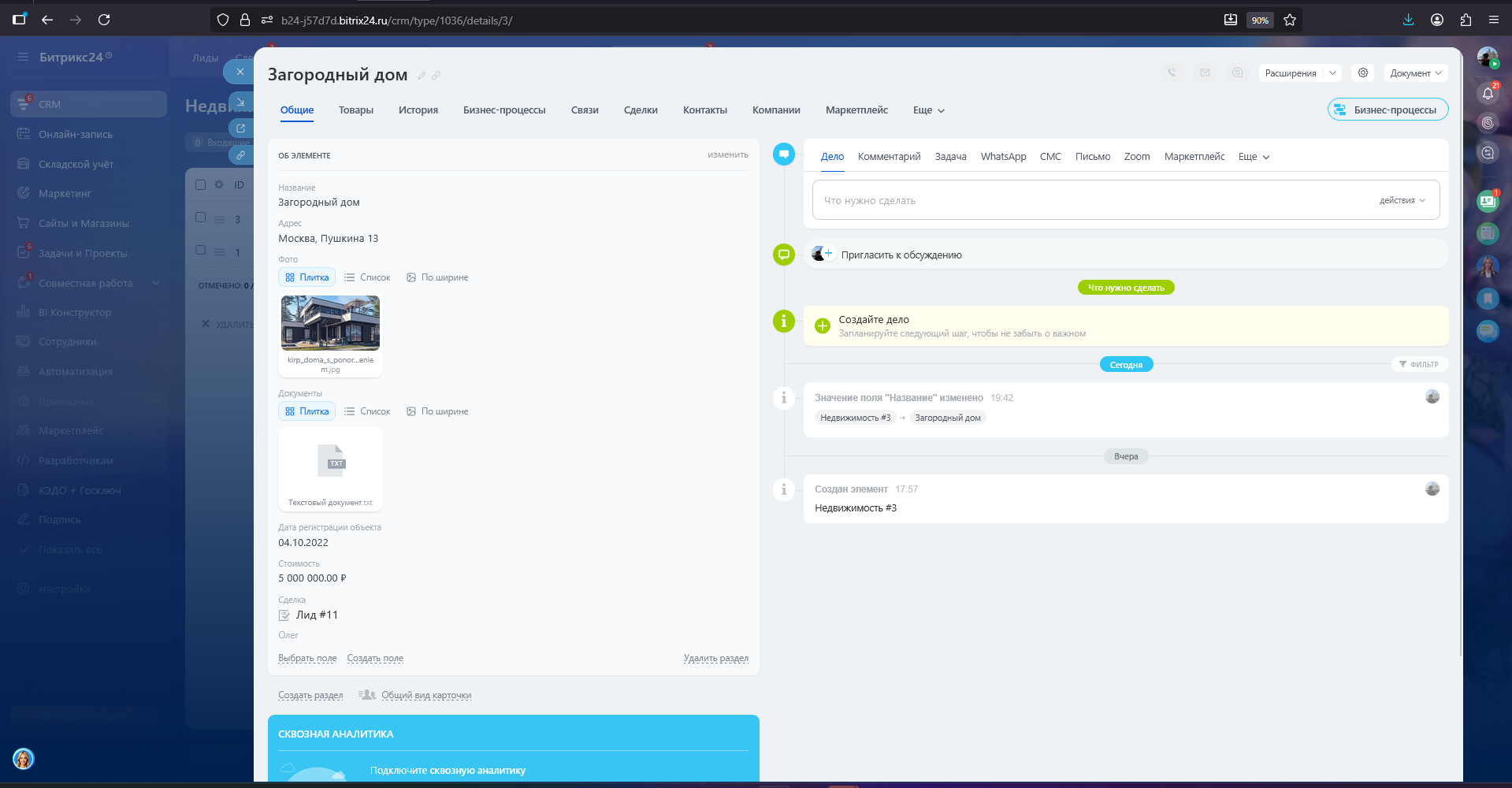Open the Товары tab
Viewport: 1512px width, 788px height.
[x=356, y=110]
